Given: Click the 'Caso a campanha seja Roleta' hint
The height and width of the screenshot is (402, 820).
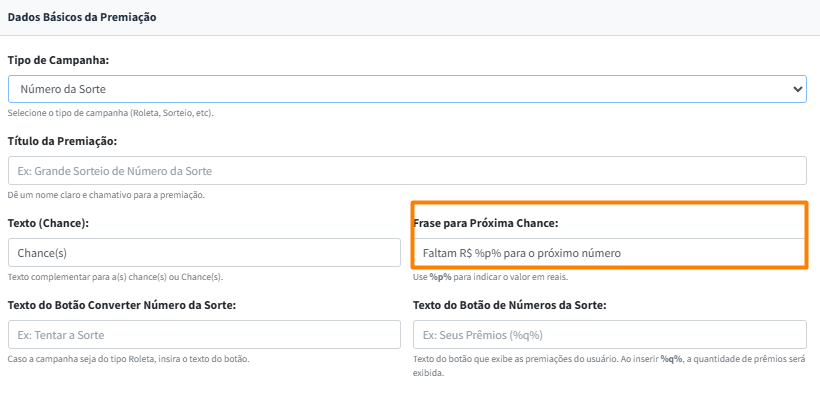Looking at the screenshot, I should click(x=128, y=358).
